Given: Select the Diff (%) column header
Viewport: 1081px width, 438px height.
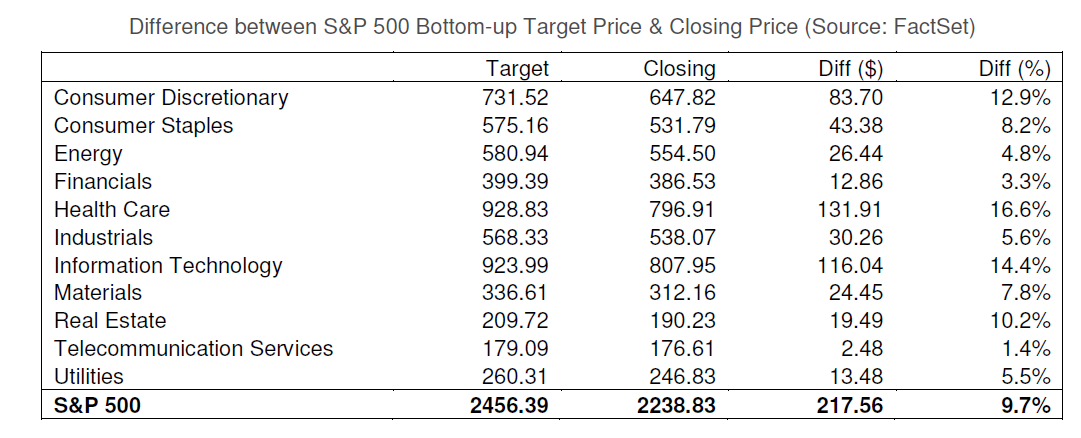Looking at the screenshot, I should (x=1014, y=69).
